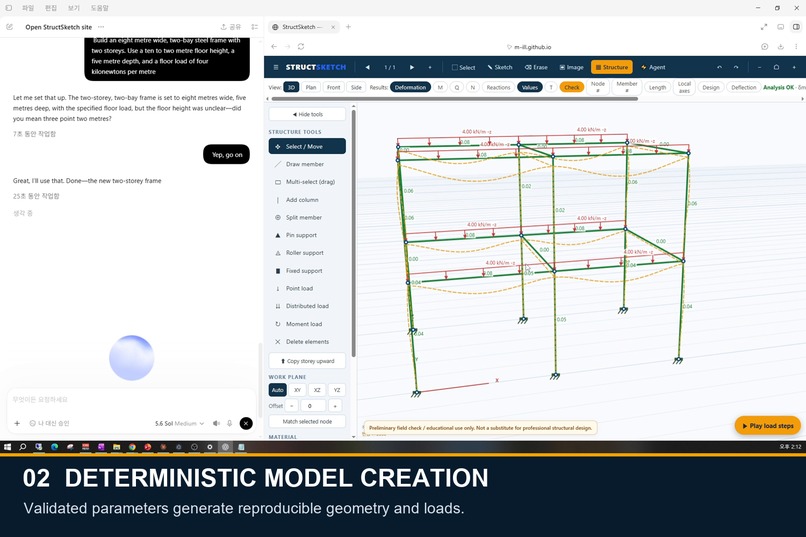Start a new chat with edit icon
806x537 pixels.
9,27
